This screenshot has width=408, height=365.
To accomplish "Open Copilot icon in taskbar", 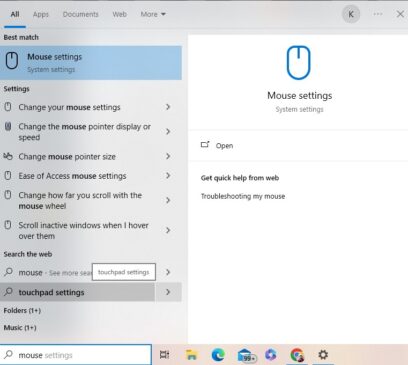I will 271,355.
